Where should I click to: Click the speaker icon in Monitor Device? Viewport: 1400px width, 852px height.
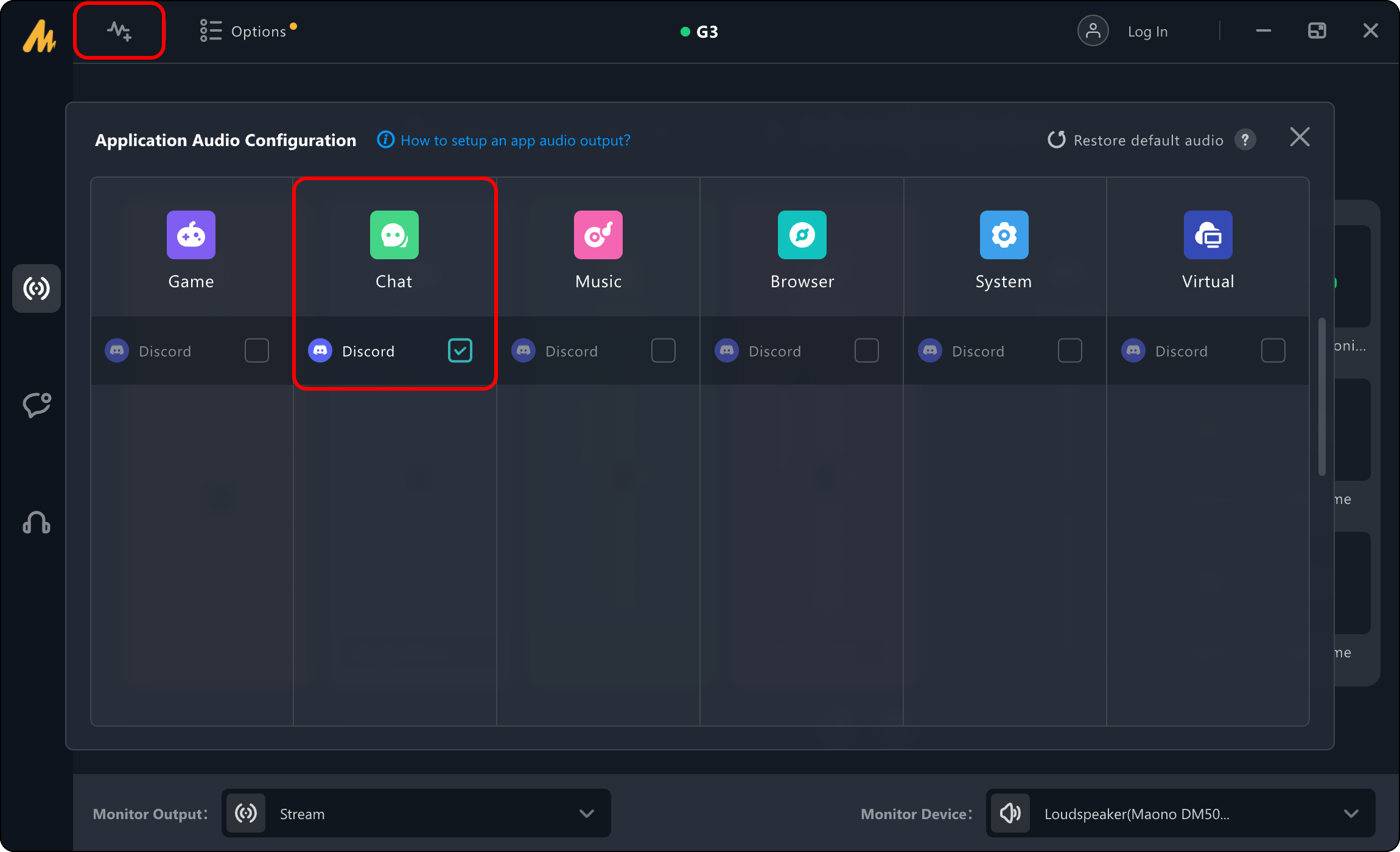1010,814
